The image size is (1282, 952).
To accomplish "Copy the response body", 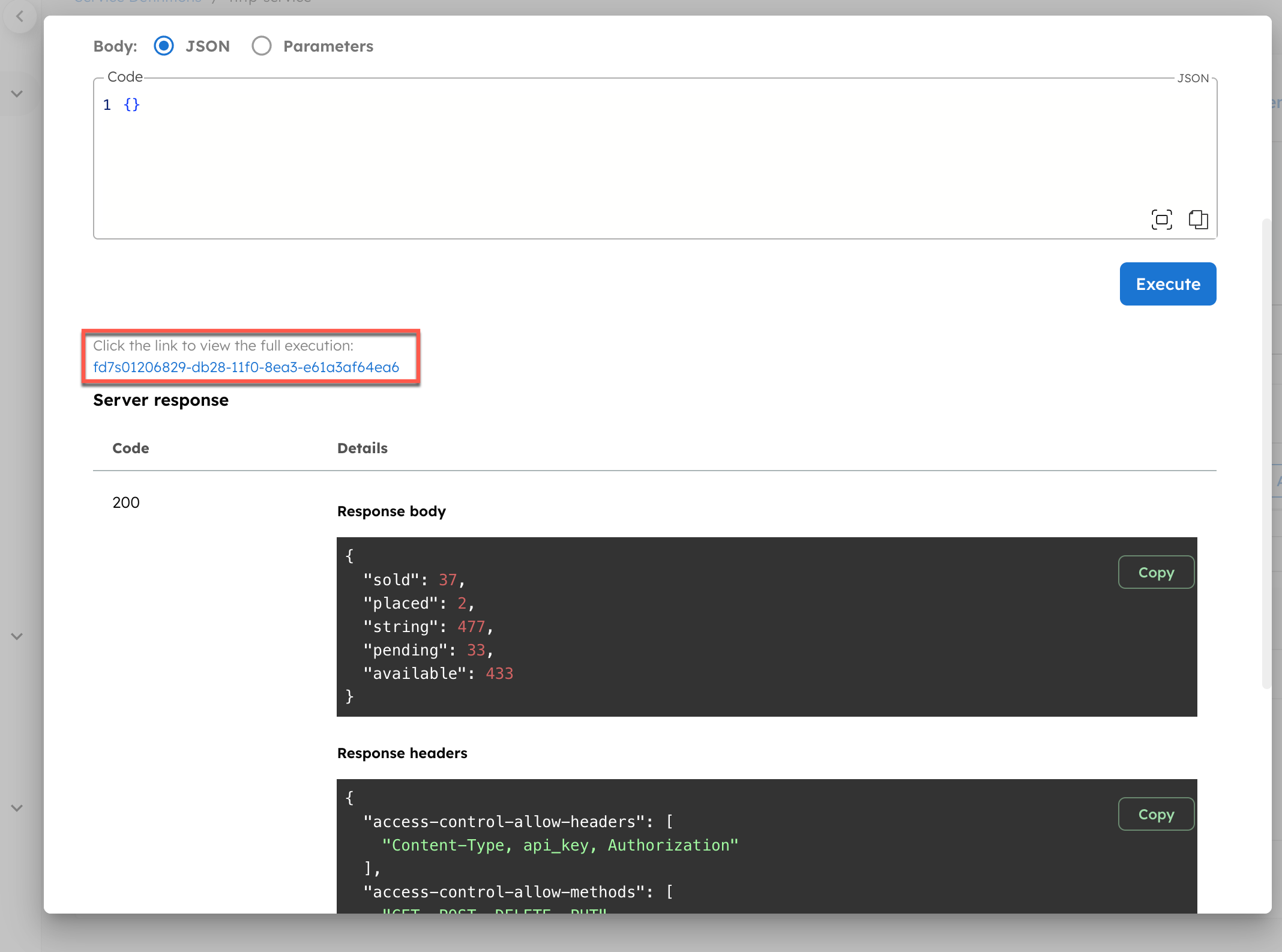I will (1156, 572).
